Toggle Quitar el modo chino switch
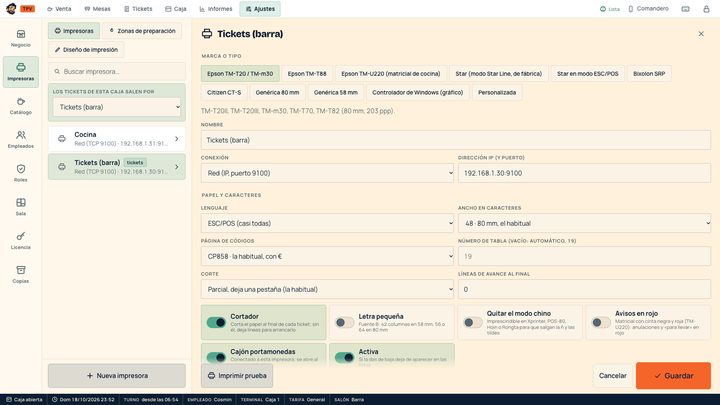 (x=472, y=322)
